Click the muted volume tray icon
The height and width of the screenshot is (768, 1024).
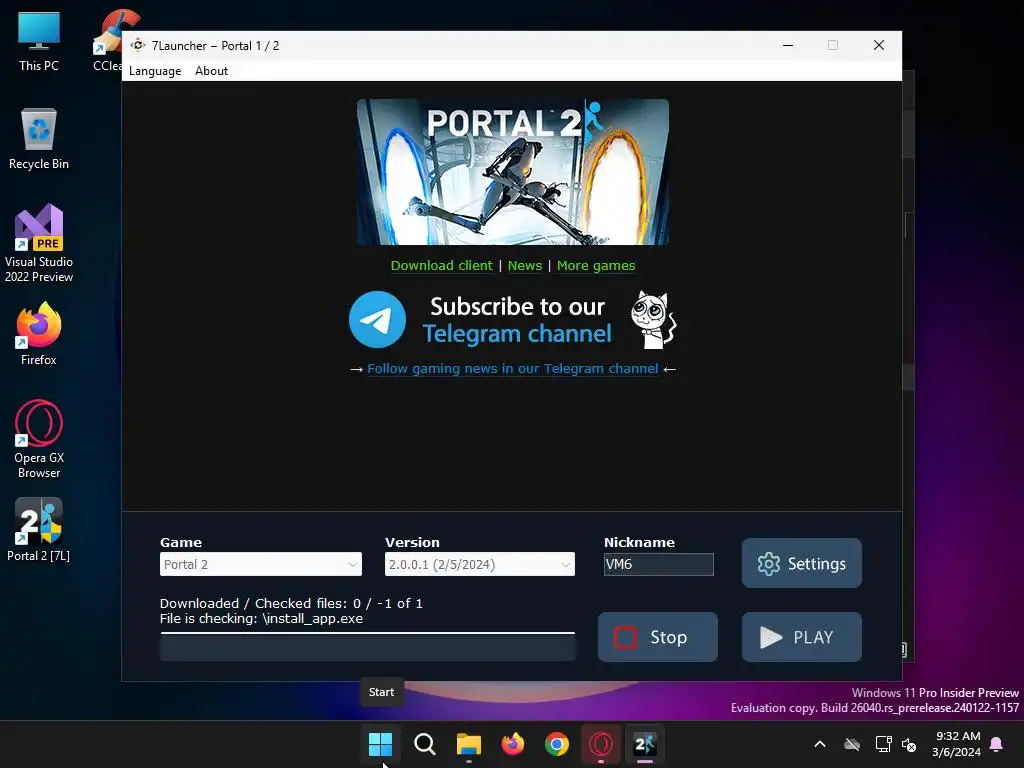(908, 744)
